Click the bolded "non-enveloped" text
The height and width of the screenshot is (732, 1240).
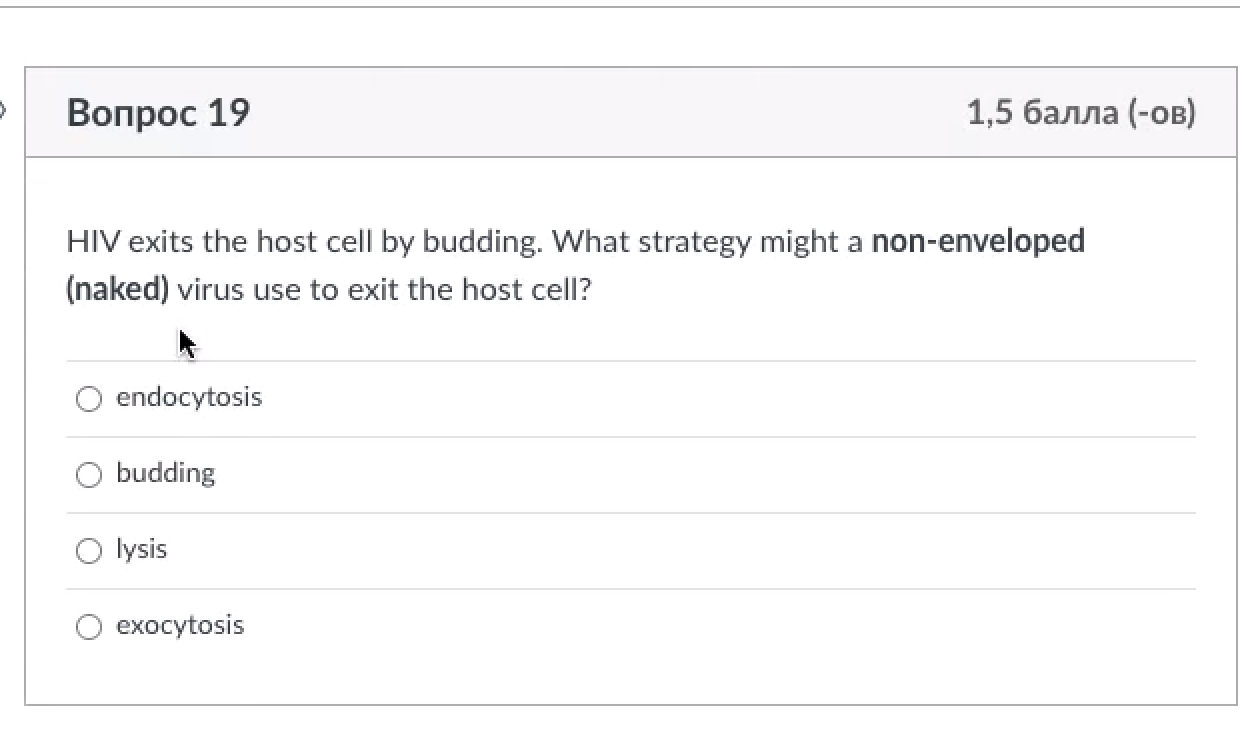coord(976,241)
